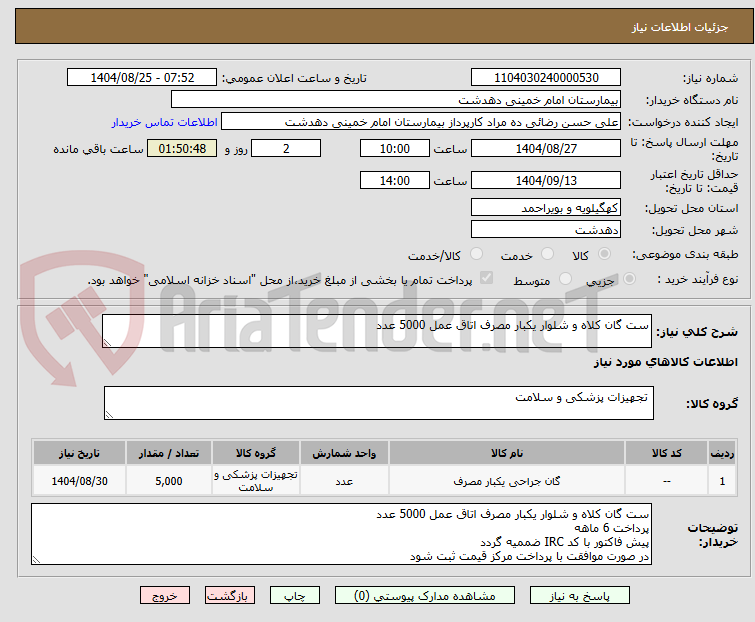Click the شهر محل تحویل field دهدشت
Image resolution: width=755 pixels, height=622 pixels.
(546, 230)
